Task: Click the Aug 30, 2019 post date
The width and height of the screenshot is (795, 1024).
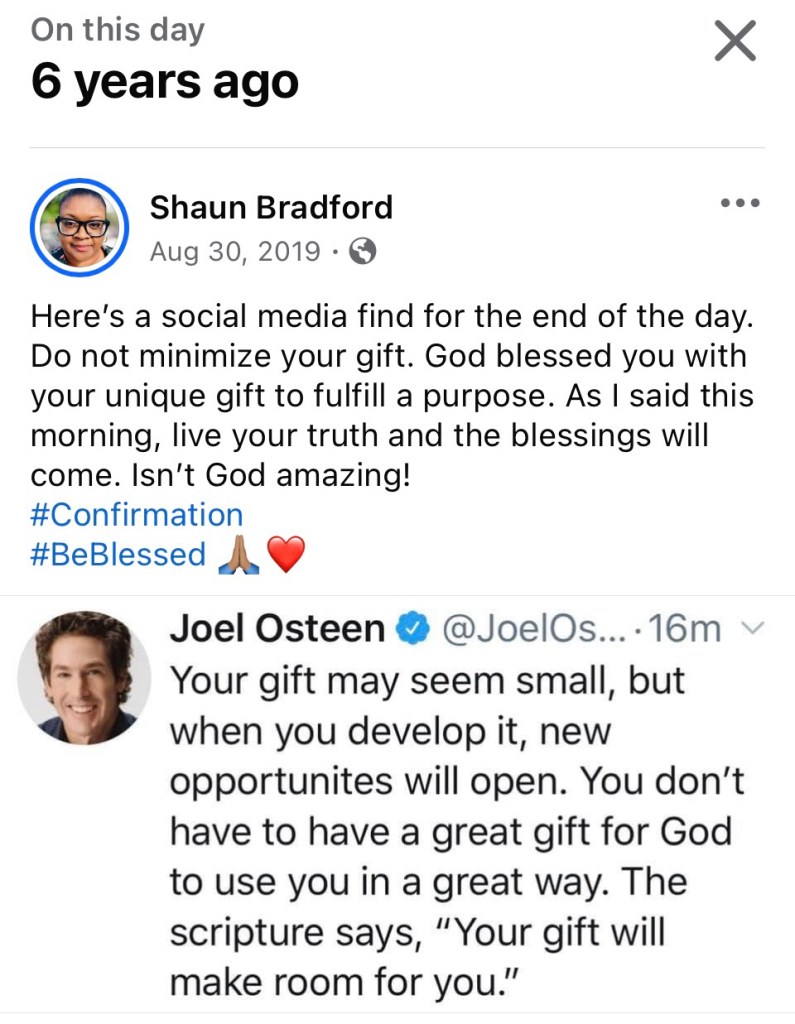Action: click(236, 252)
